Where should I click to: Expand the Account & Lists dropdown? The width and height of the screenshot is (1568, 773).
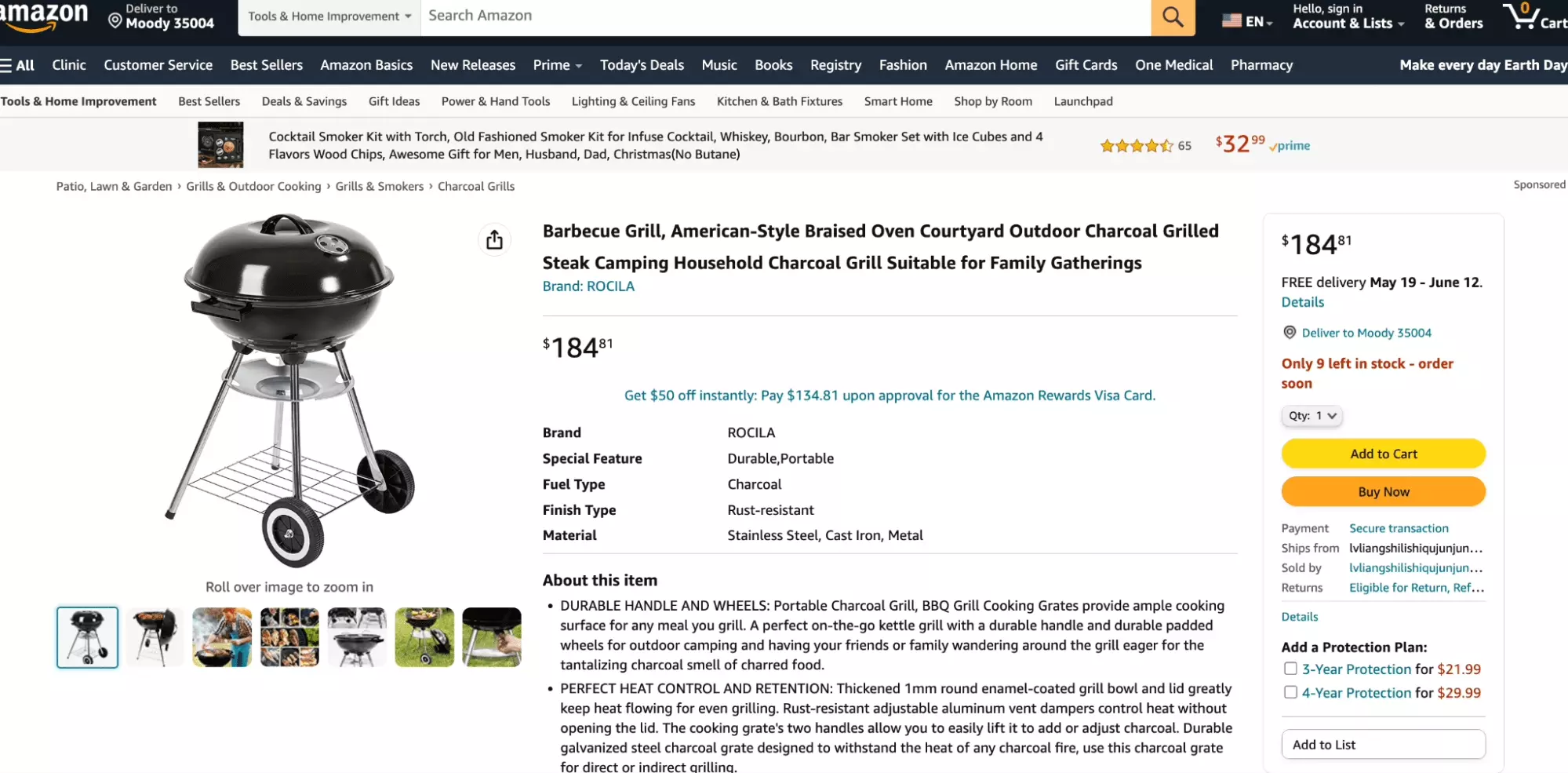(x=1348, y=24)
